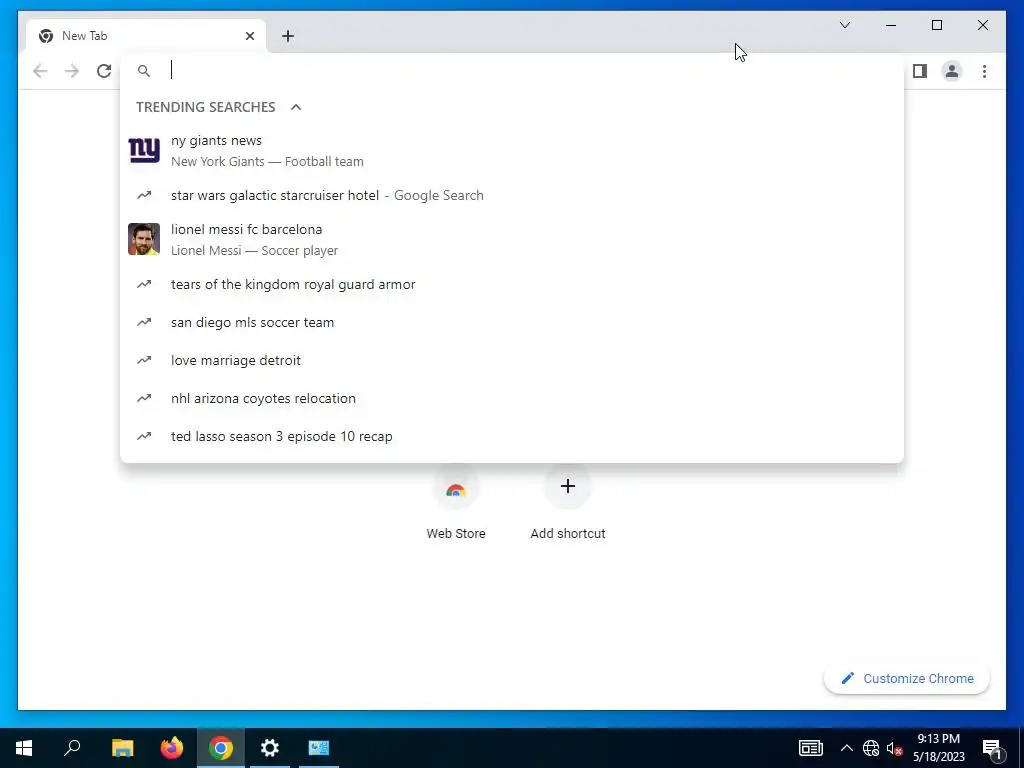Viewport: 1024px width, 768px height.
Task: Click the magnifier icon in the address bar
Action: pos(144,71)
